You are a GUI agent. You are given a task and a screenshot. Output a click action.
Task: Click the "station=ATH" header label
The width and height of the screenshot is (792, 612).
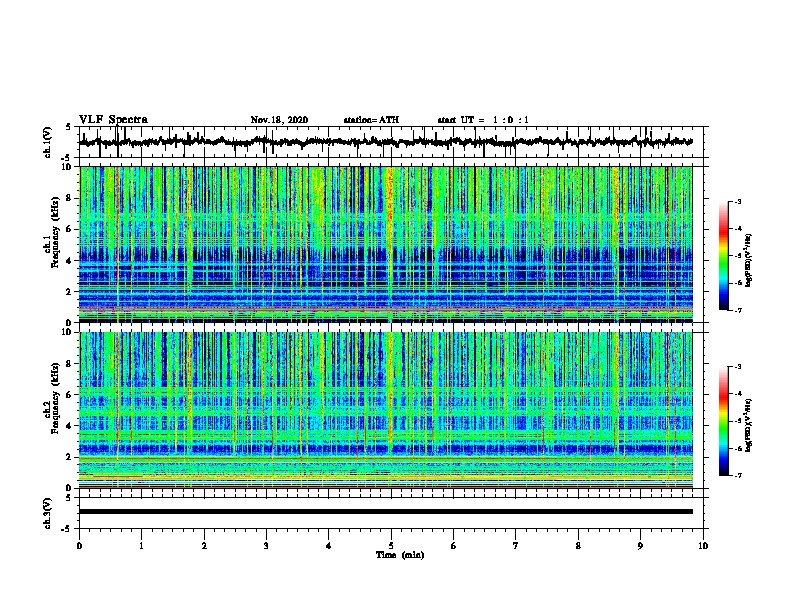point(371,120)
